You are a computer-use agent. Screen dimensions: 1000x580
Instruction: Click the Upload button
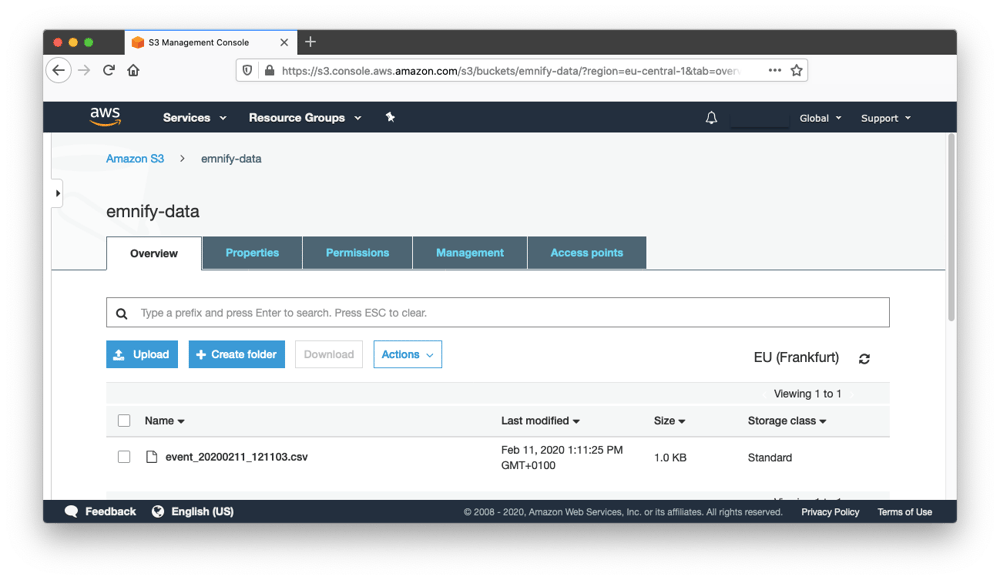142,354
